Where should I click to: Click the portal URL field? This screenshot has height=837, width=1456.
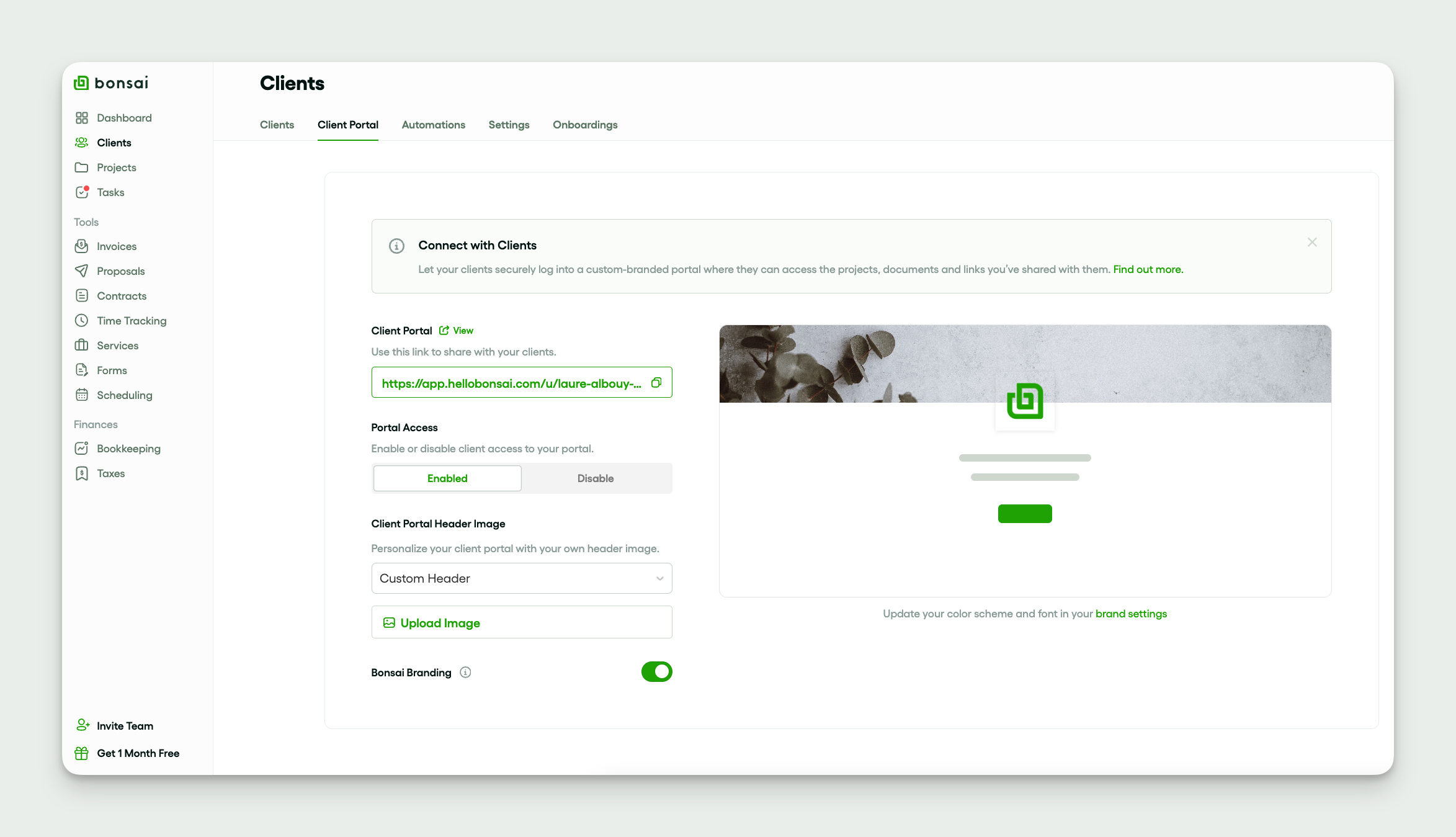click(511, 383)
